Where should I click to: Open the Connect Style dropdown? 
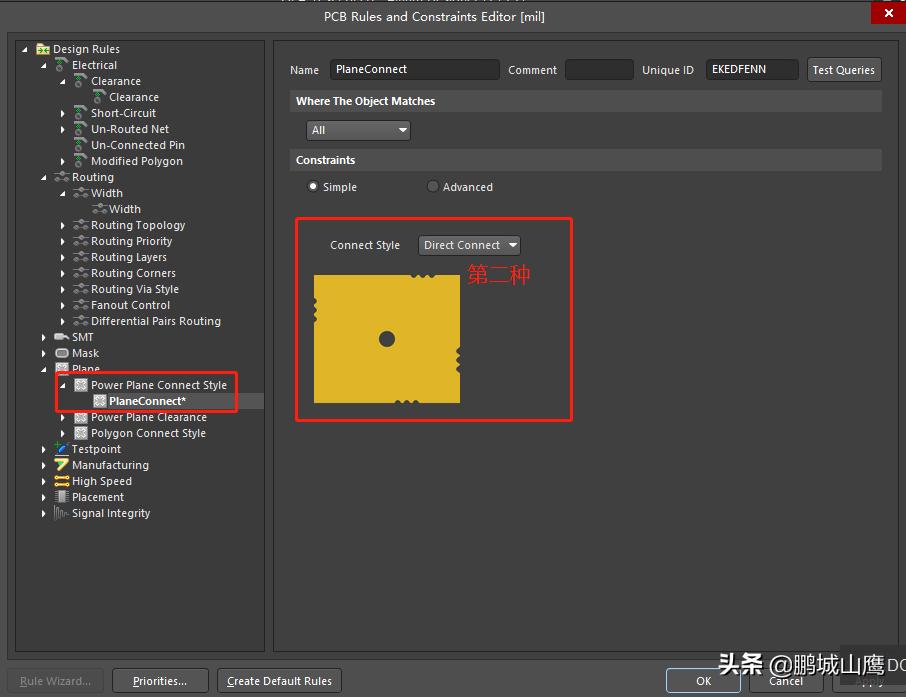click(x=469, y=245)
